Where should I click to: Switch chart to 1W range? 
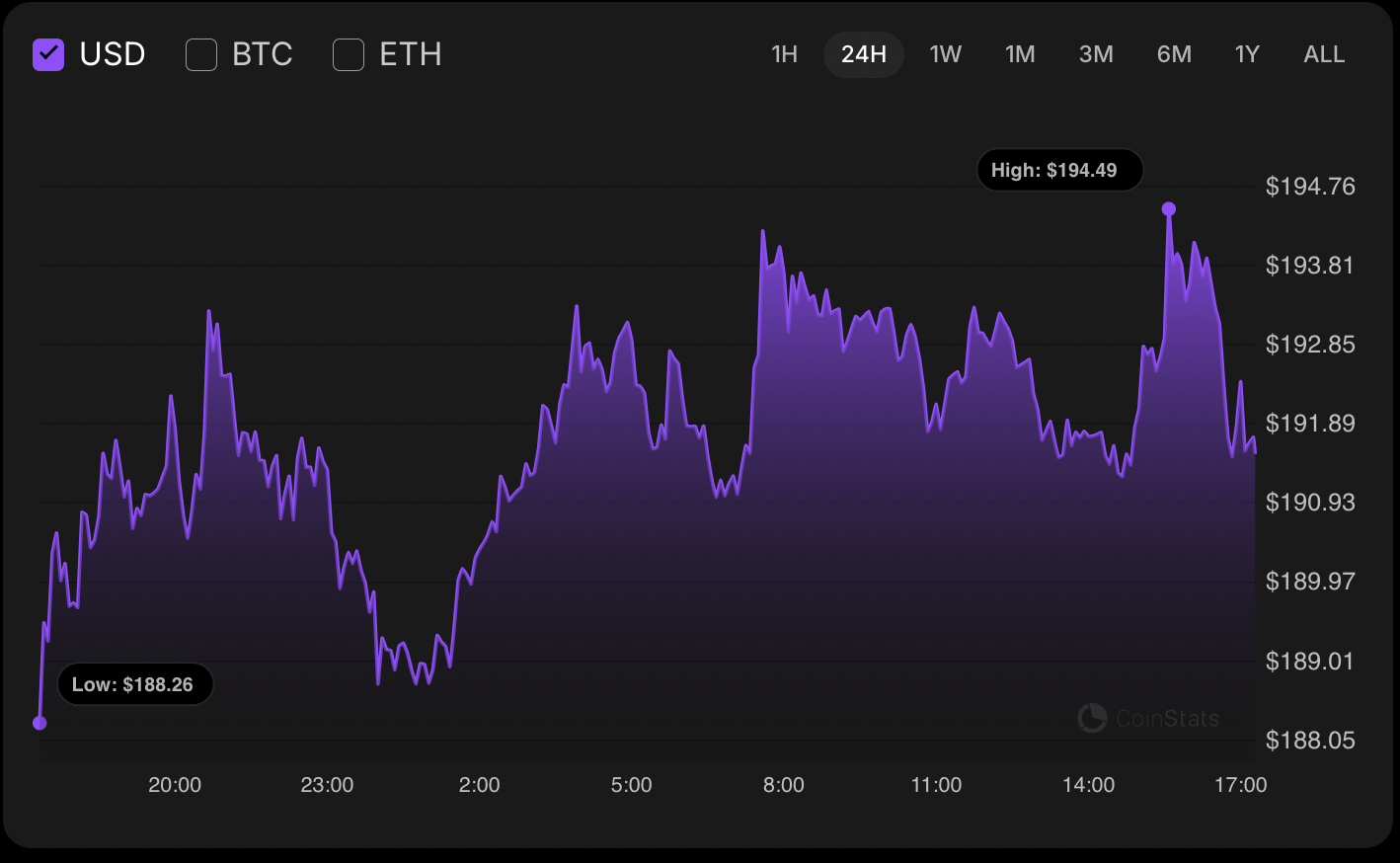945,54
